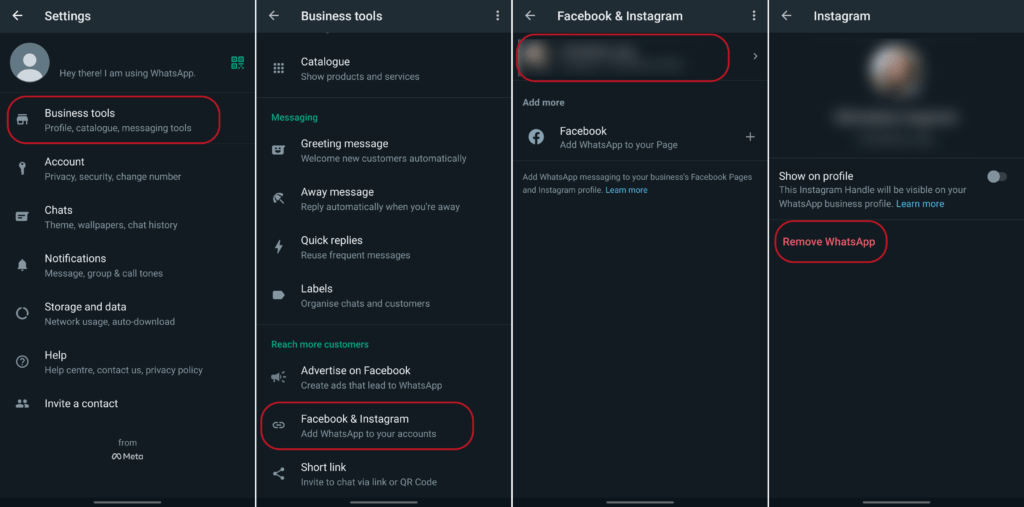
Task: Tap the profile avatar in Settings
Action: [x=30, y=63]
